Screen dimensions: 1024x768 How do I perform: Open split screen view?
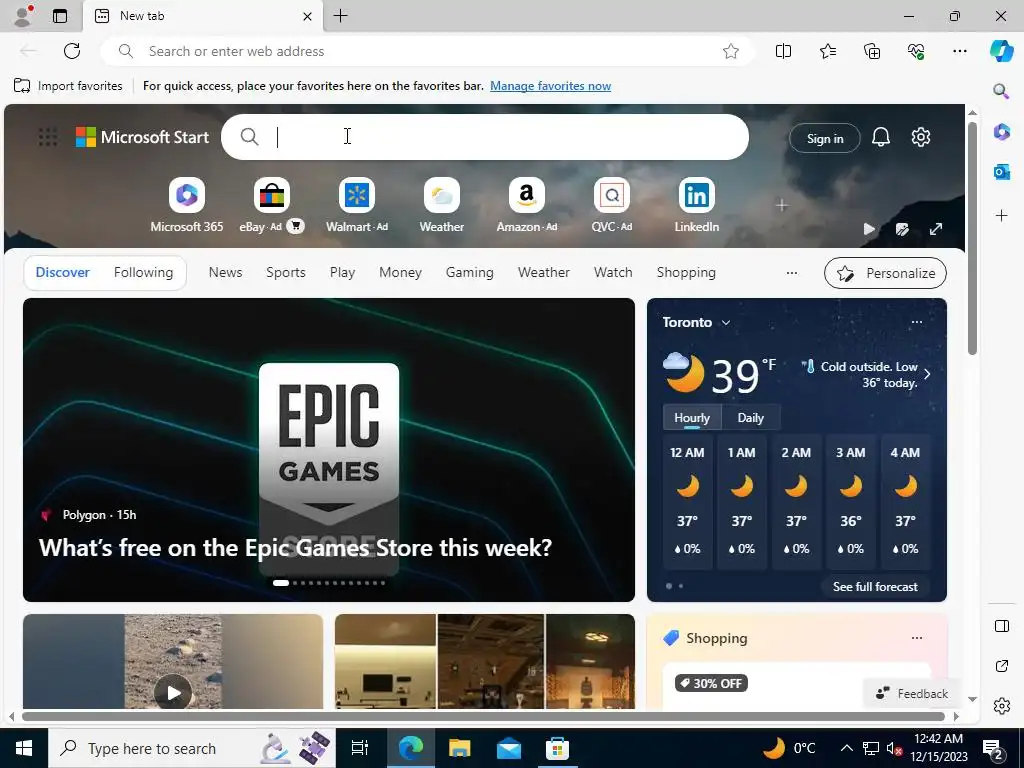pyautogui.click(x=783, y=51)
